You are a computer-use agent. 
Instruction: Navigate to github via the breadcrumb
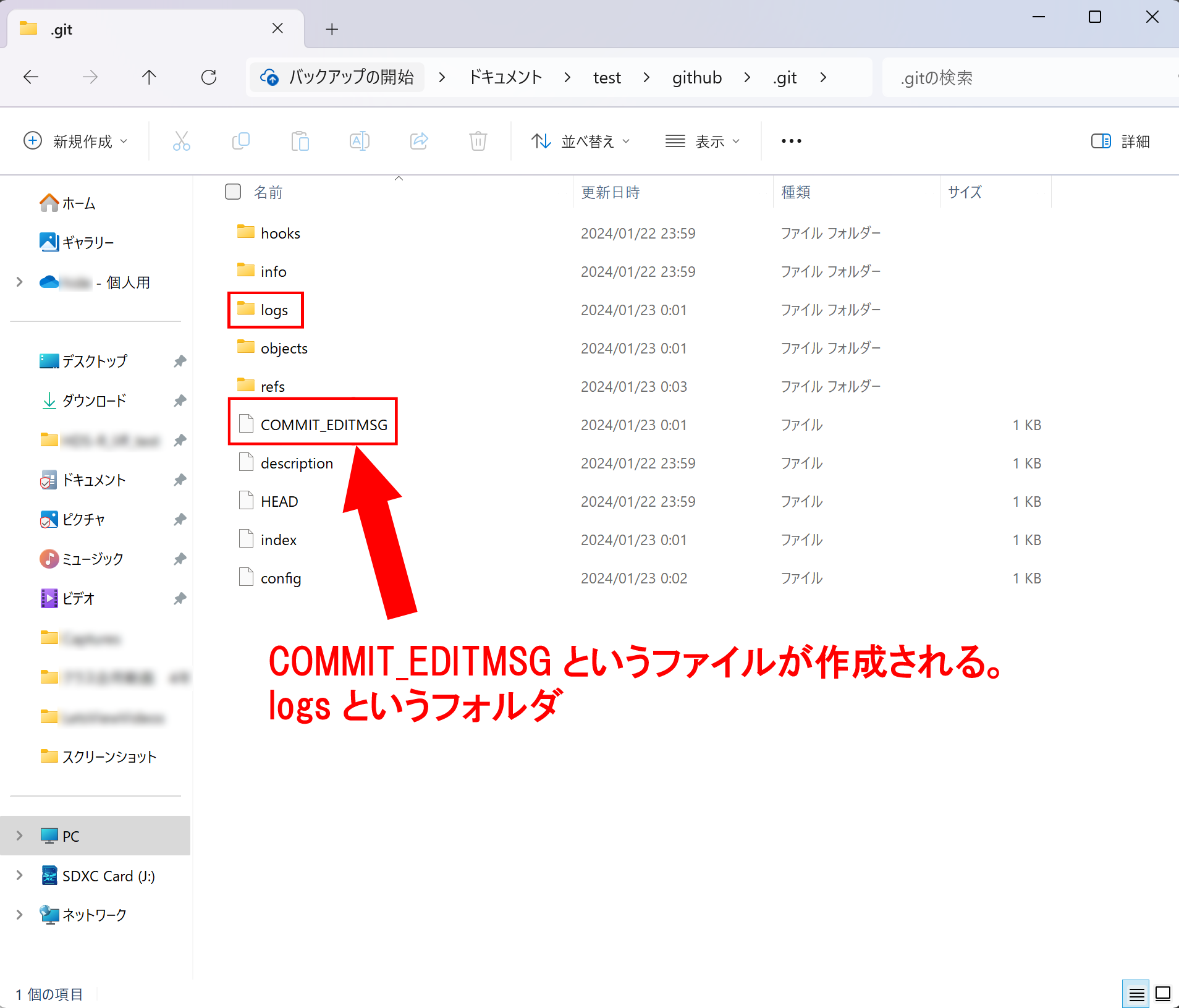[696, 77]
